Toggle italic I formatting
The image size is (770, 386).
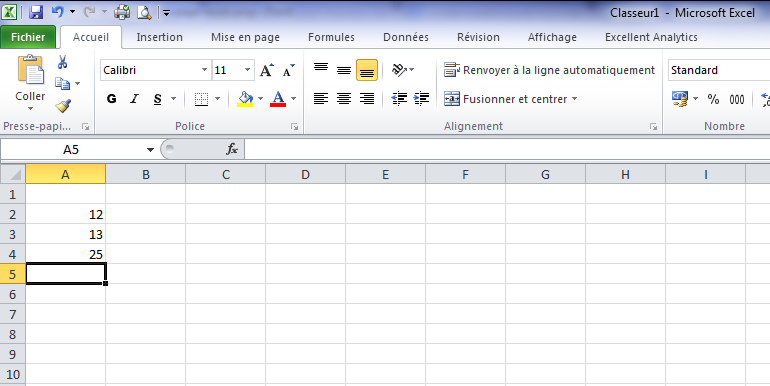(134, 99)
